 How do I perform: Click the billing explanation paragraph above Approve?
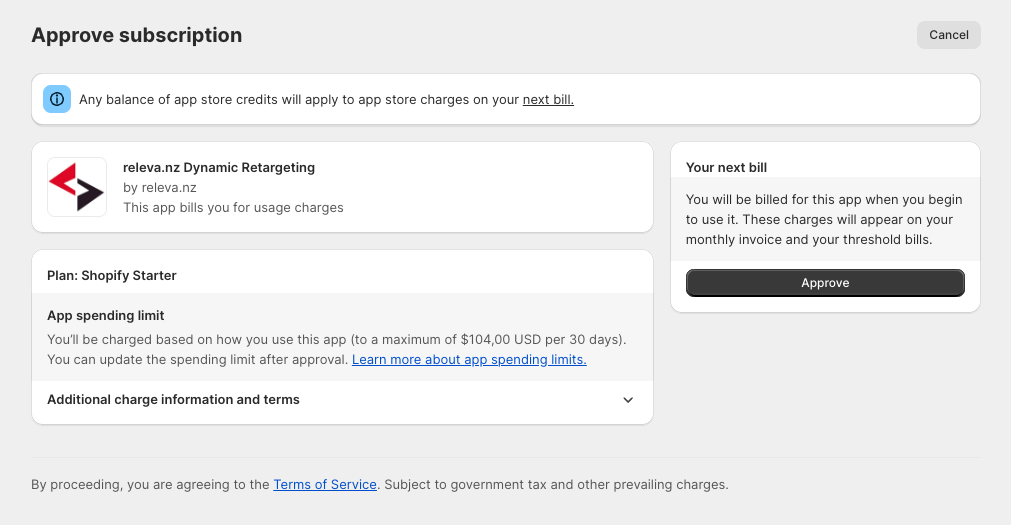tap(824, 219)
